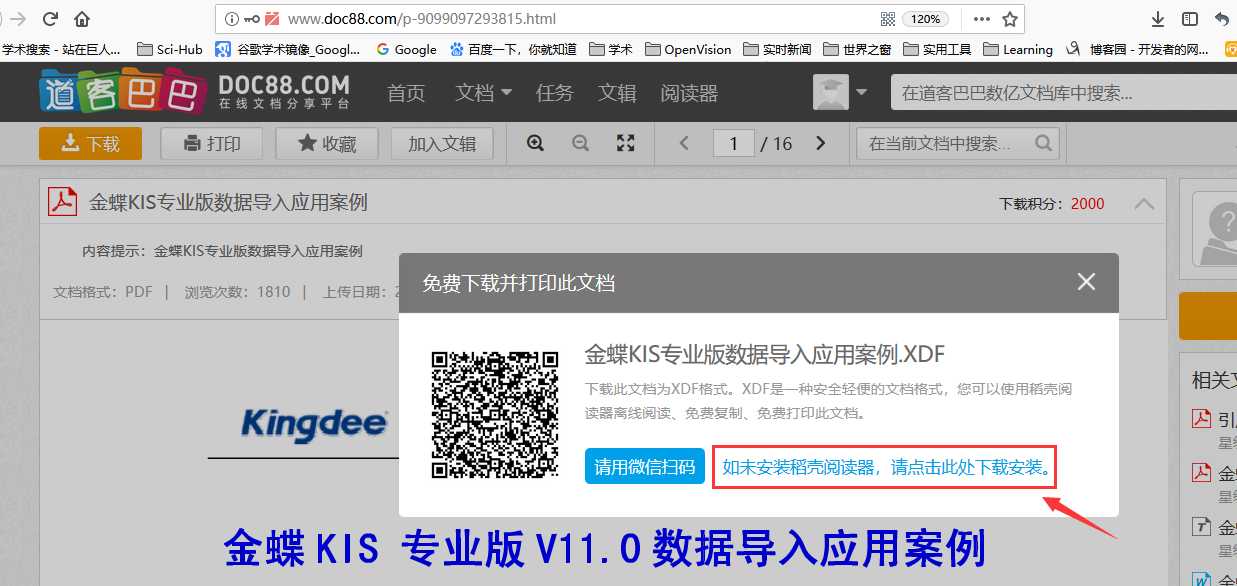Open the page actions three-dot menu
Screen dimensions: 1237x586
pyautogui.click(x=982, y=19)
